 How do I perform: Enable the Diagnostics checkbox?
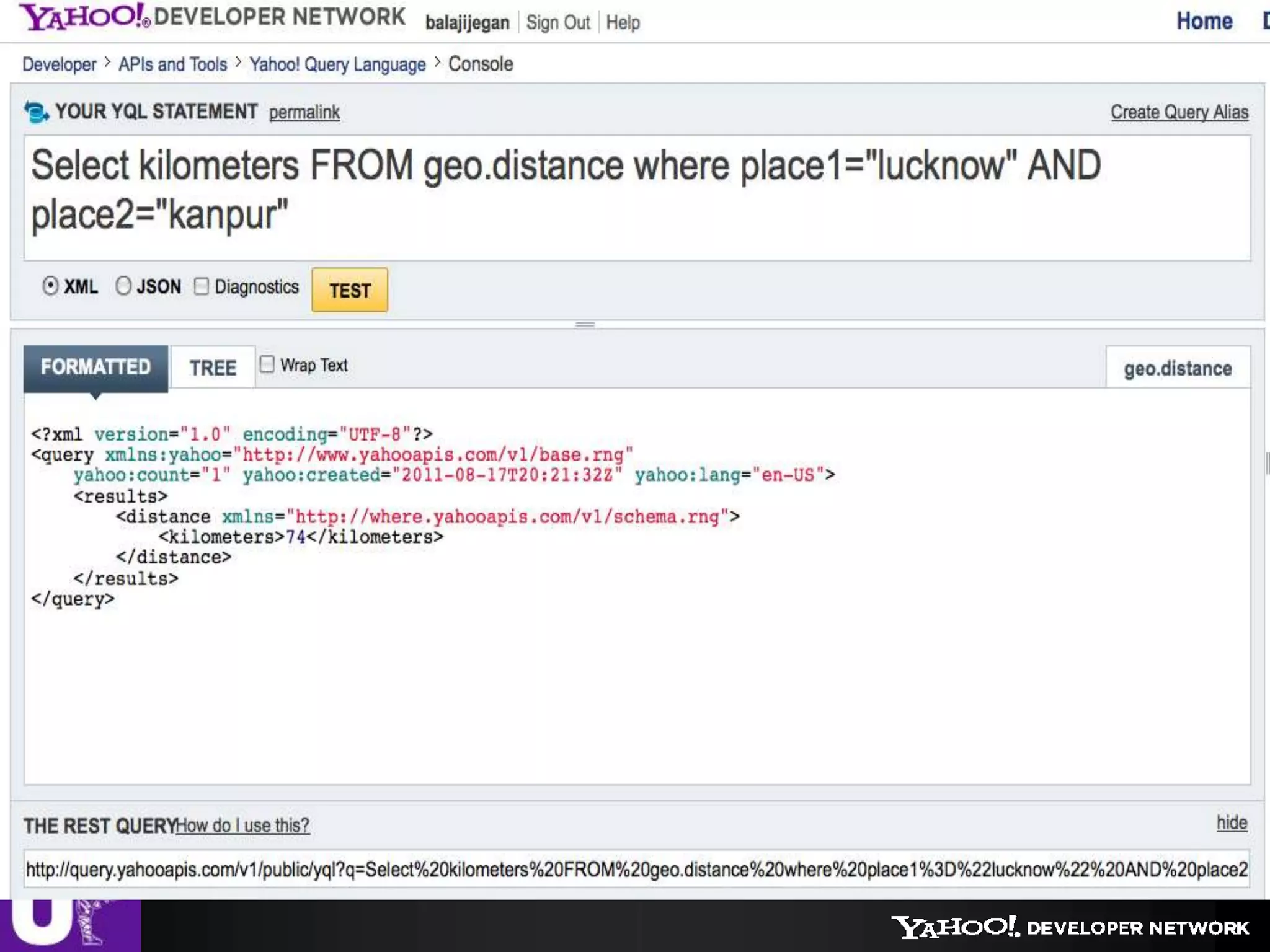click(202, 286)
